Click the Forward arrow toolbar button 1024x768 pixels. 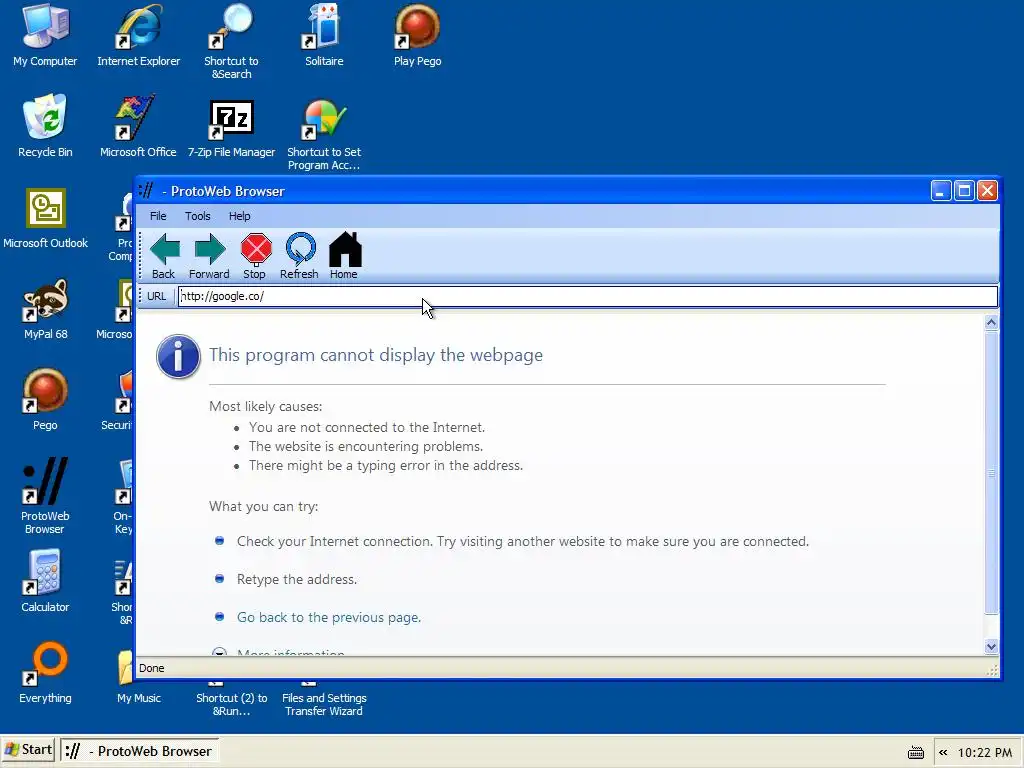pos(209,256)
